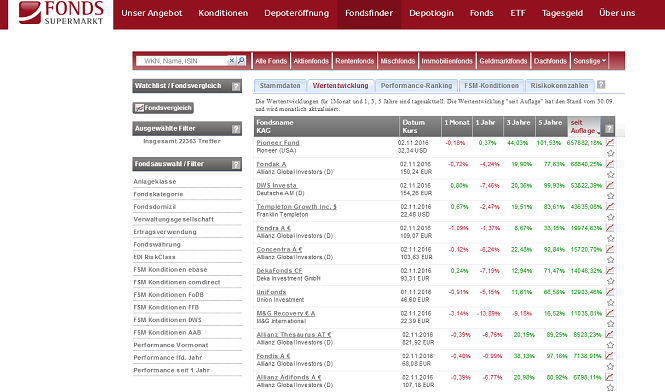Open the chart icon for UniFonds
This screenshot has width=665, height=392.
[610, 291]
